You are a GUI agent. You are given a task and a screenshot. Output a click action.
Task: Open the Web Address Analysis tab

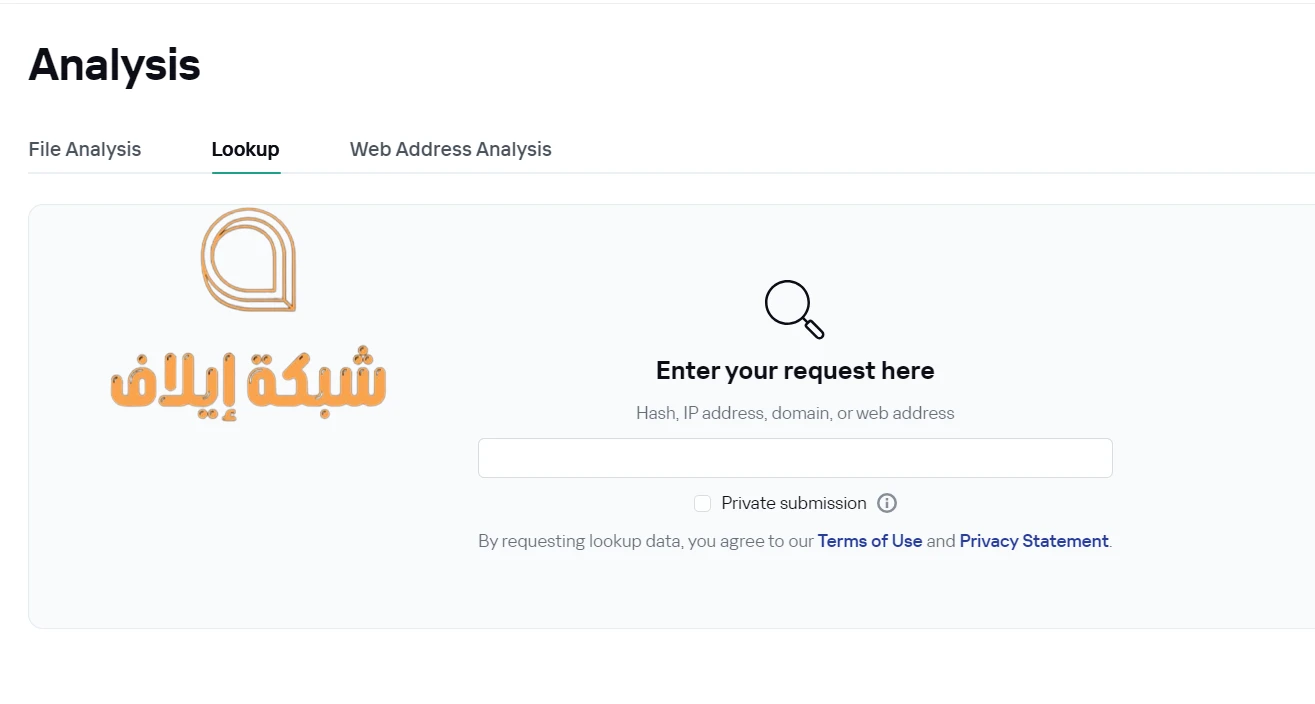pyautogui.click(x=450, y=149)
